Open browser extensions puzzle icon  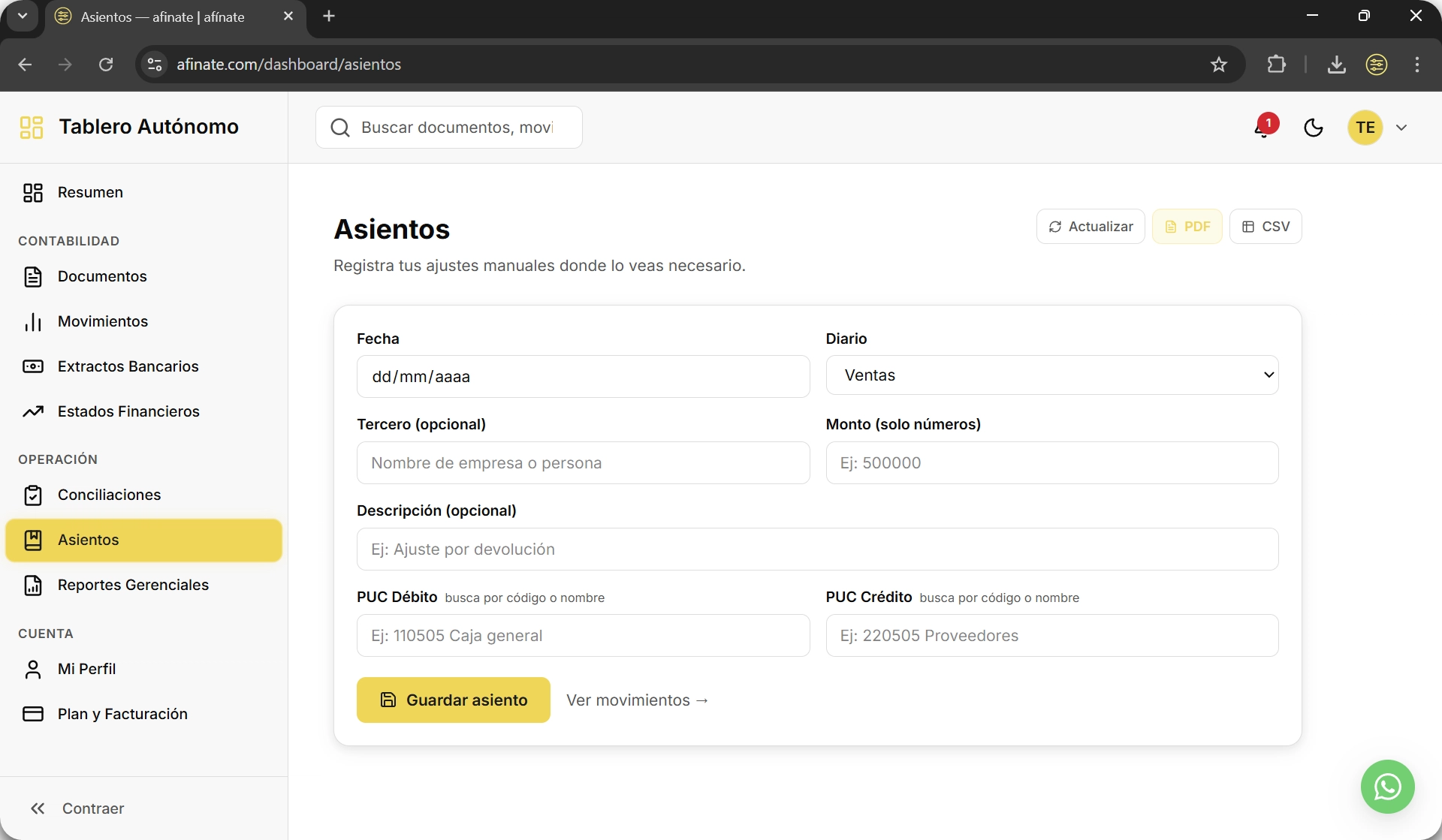[x=1276, y=65]
